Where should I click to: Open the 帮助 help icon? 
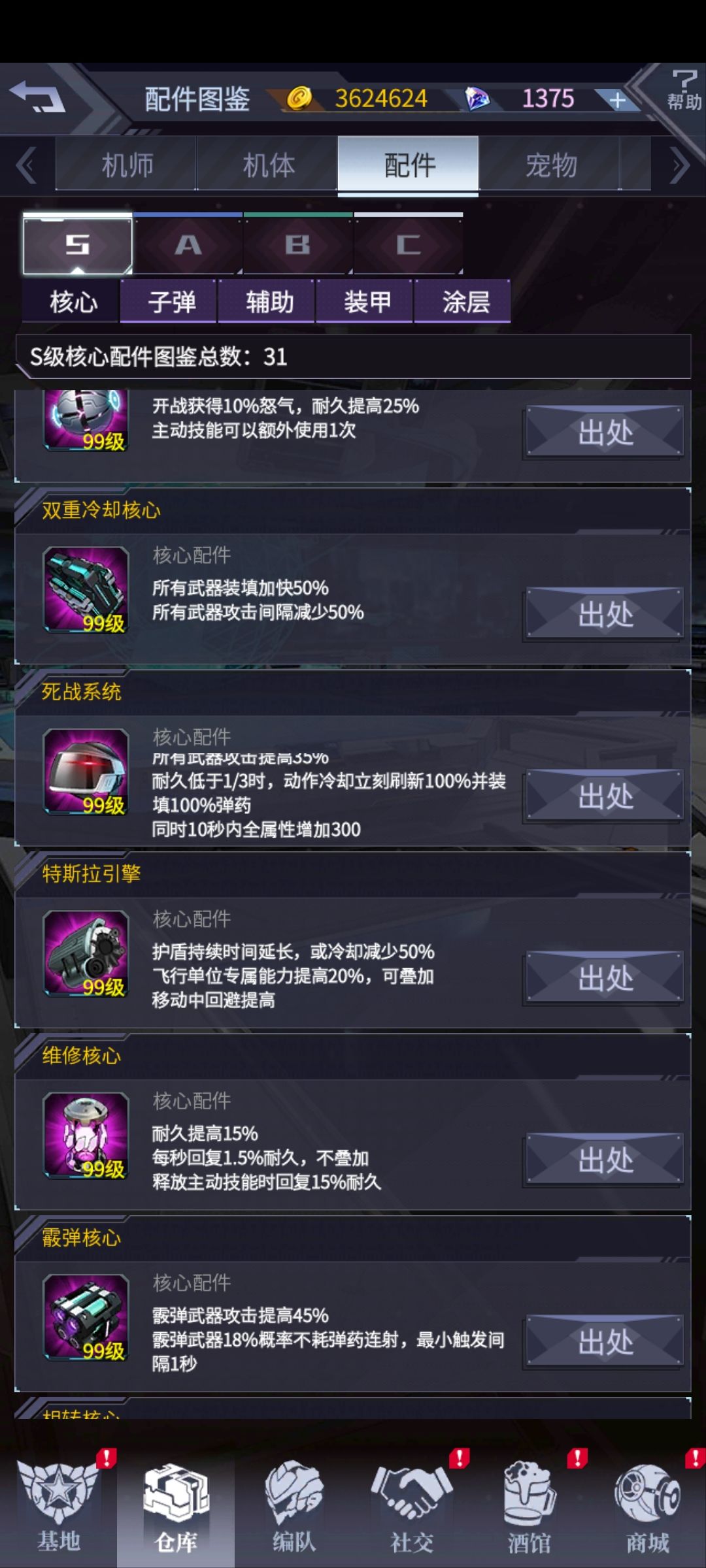pos(684,91)
